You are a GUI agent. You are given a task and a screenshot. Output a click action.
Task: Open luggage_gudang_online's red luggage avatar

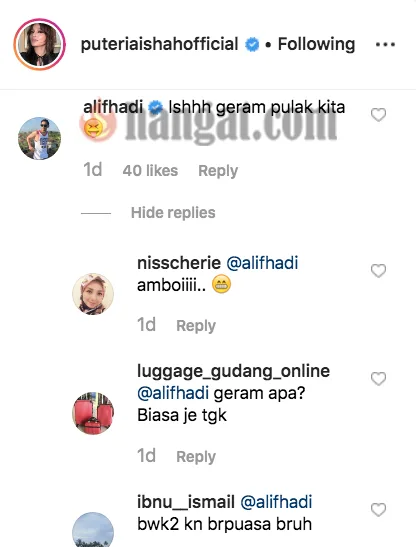coord(93,413)
